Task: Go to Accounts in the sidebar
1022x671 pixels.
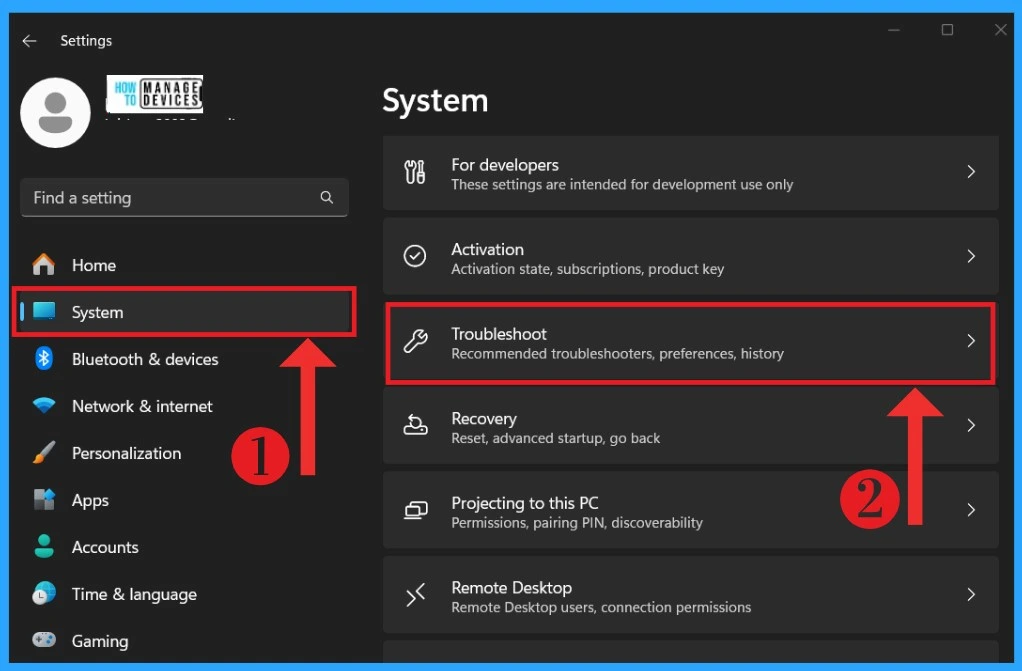Action: [x=105, y=547]
